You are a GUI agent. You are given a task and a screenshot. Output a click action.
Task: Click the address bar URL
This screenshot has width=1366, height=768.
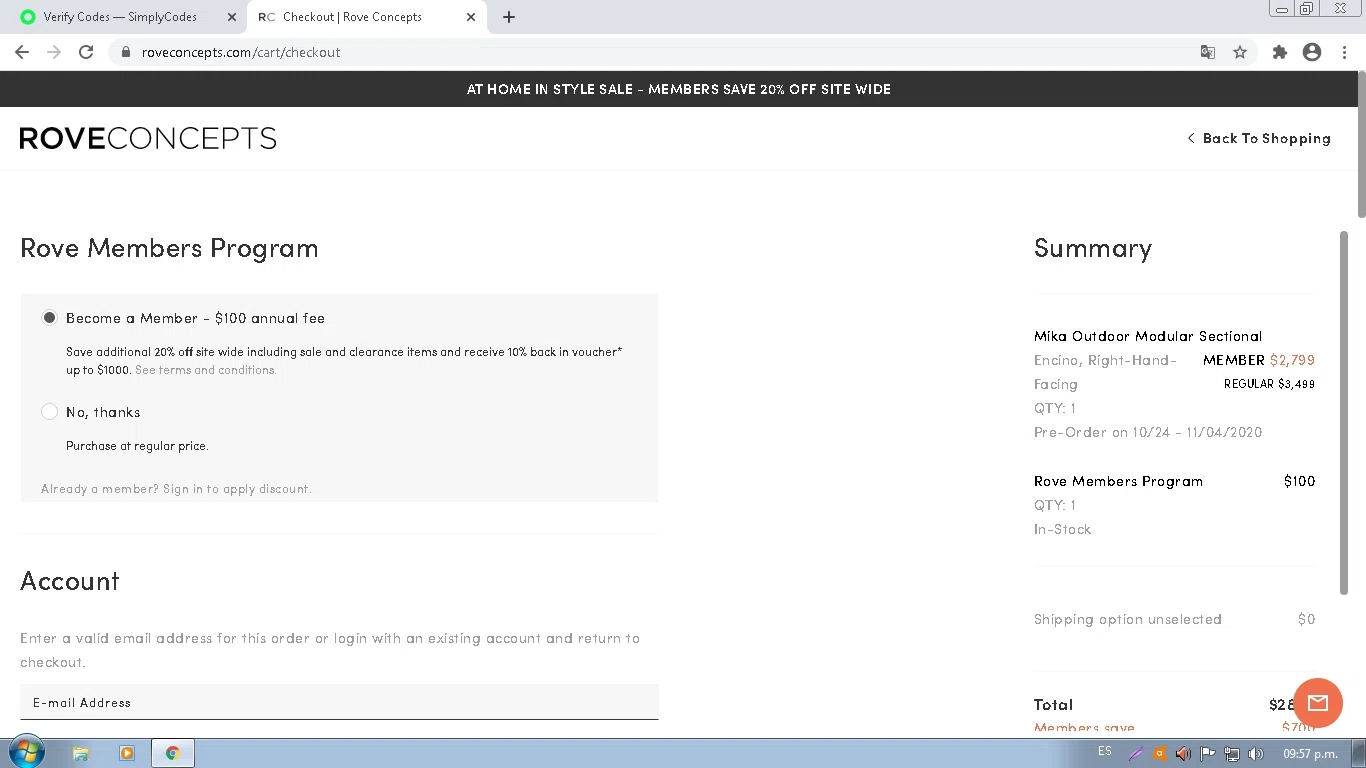tap(241, 52)
